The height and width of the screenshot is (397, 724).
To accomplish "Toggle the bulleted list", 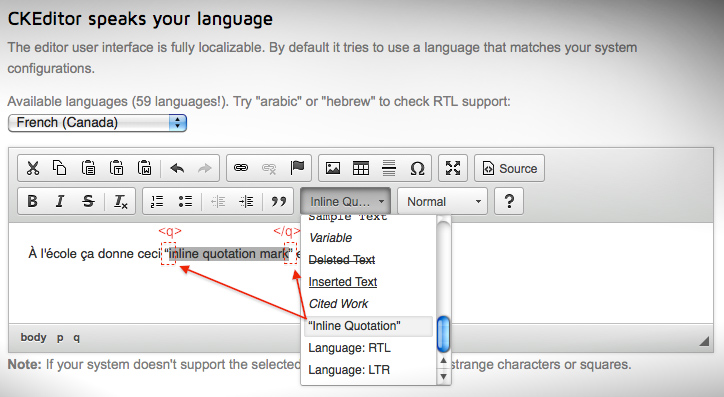I will pos(185,201).
